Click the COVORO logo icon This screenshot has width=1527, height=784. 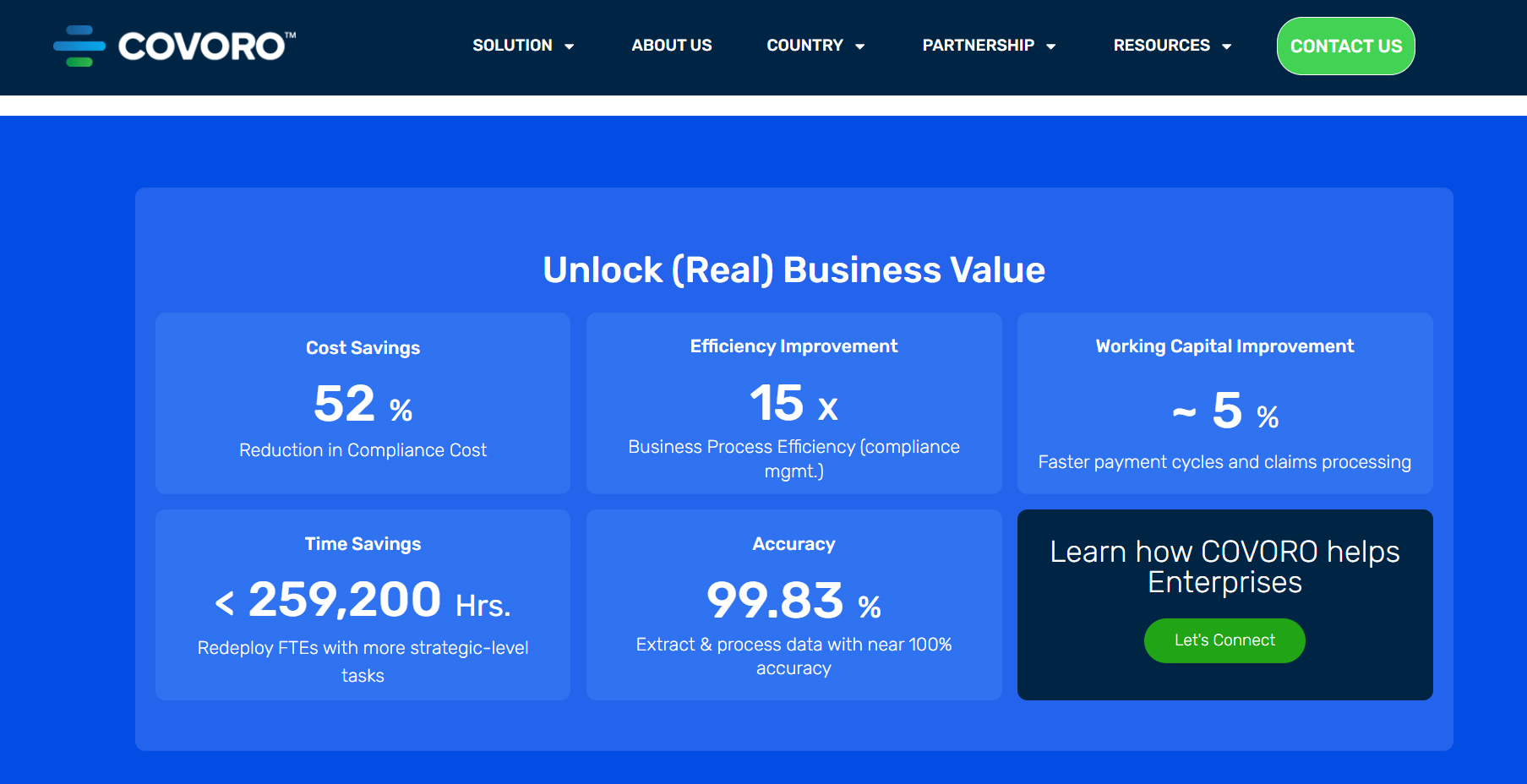click(79, 46)
